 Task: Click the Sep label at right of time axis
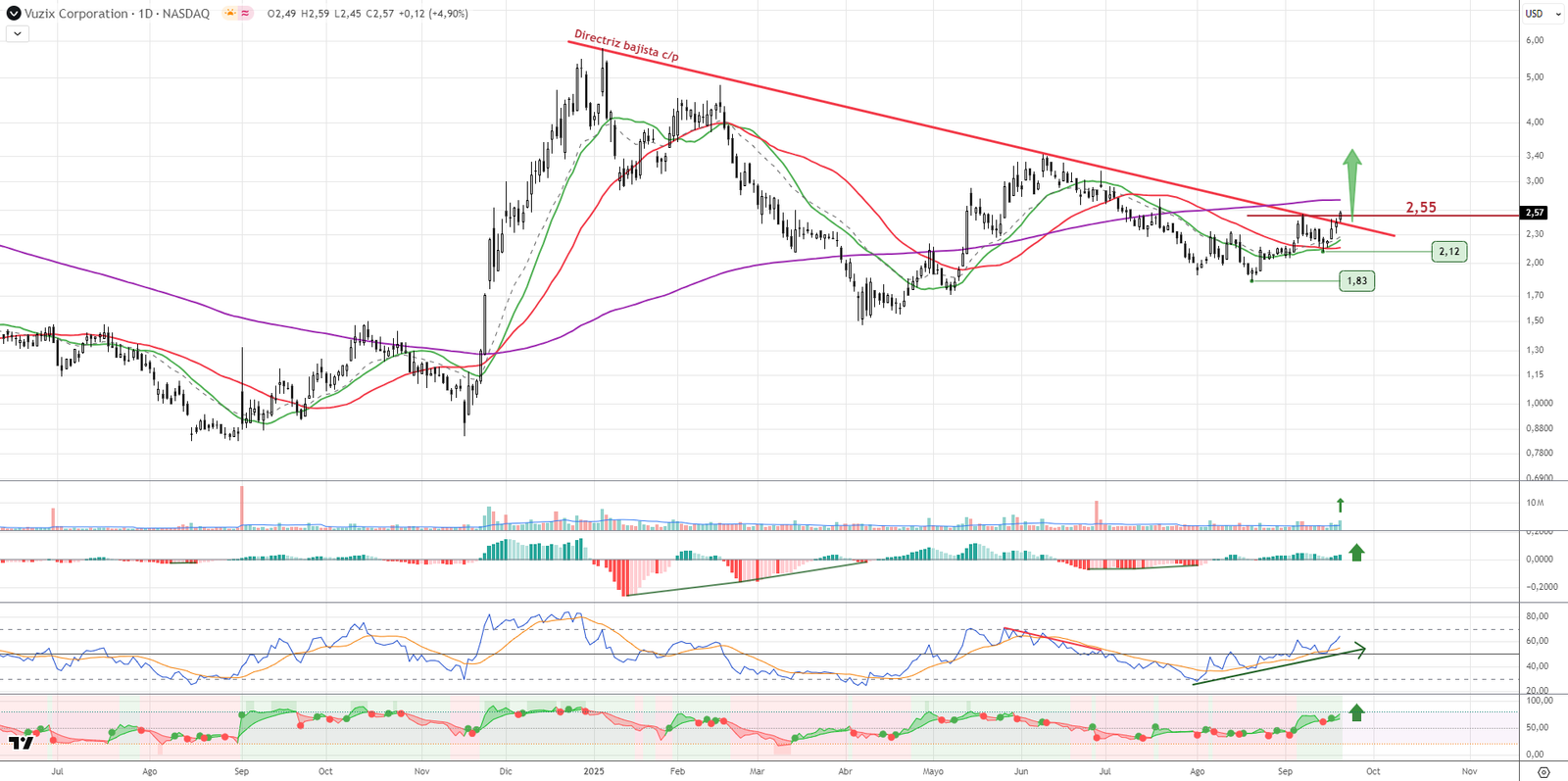[1285, 771]
